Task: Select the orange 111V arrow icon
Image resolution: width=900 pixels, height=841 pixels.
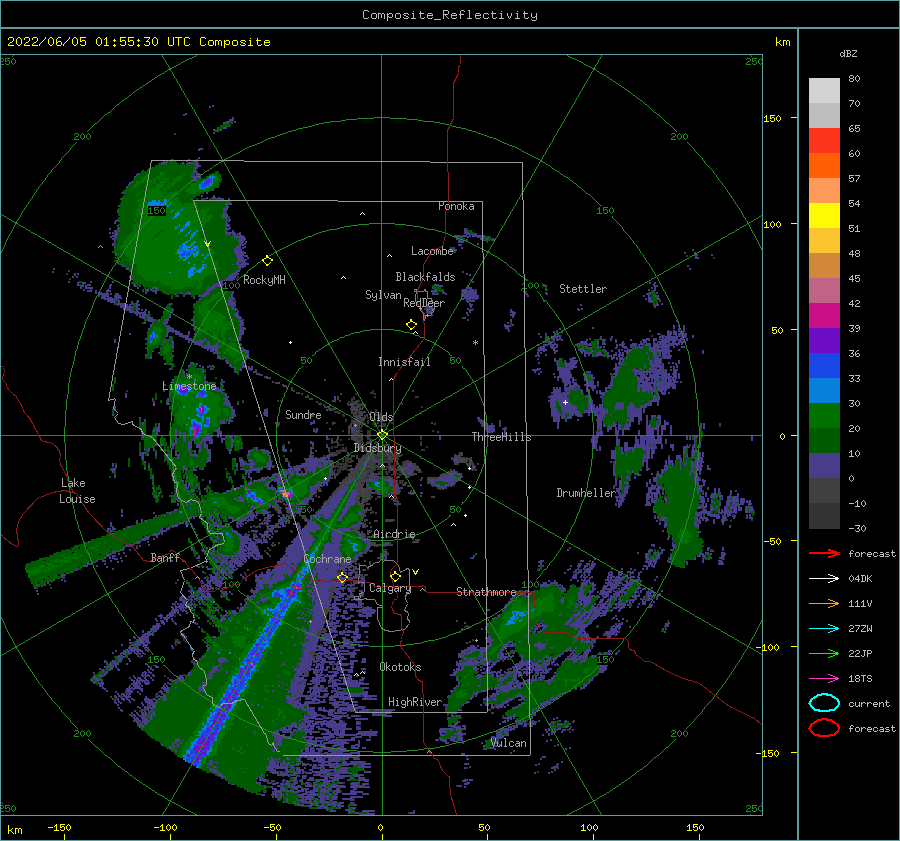Action: [824, 603]
